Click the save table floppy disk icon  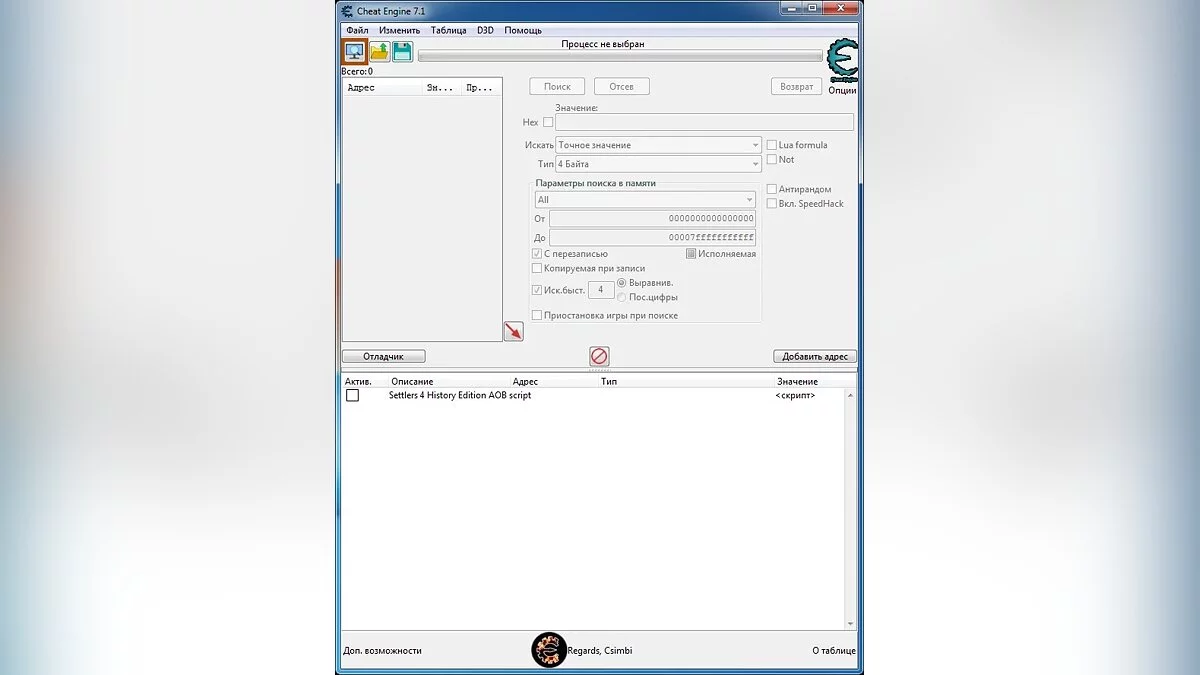tap(400, 51)
